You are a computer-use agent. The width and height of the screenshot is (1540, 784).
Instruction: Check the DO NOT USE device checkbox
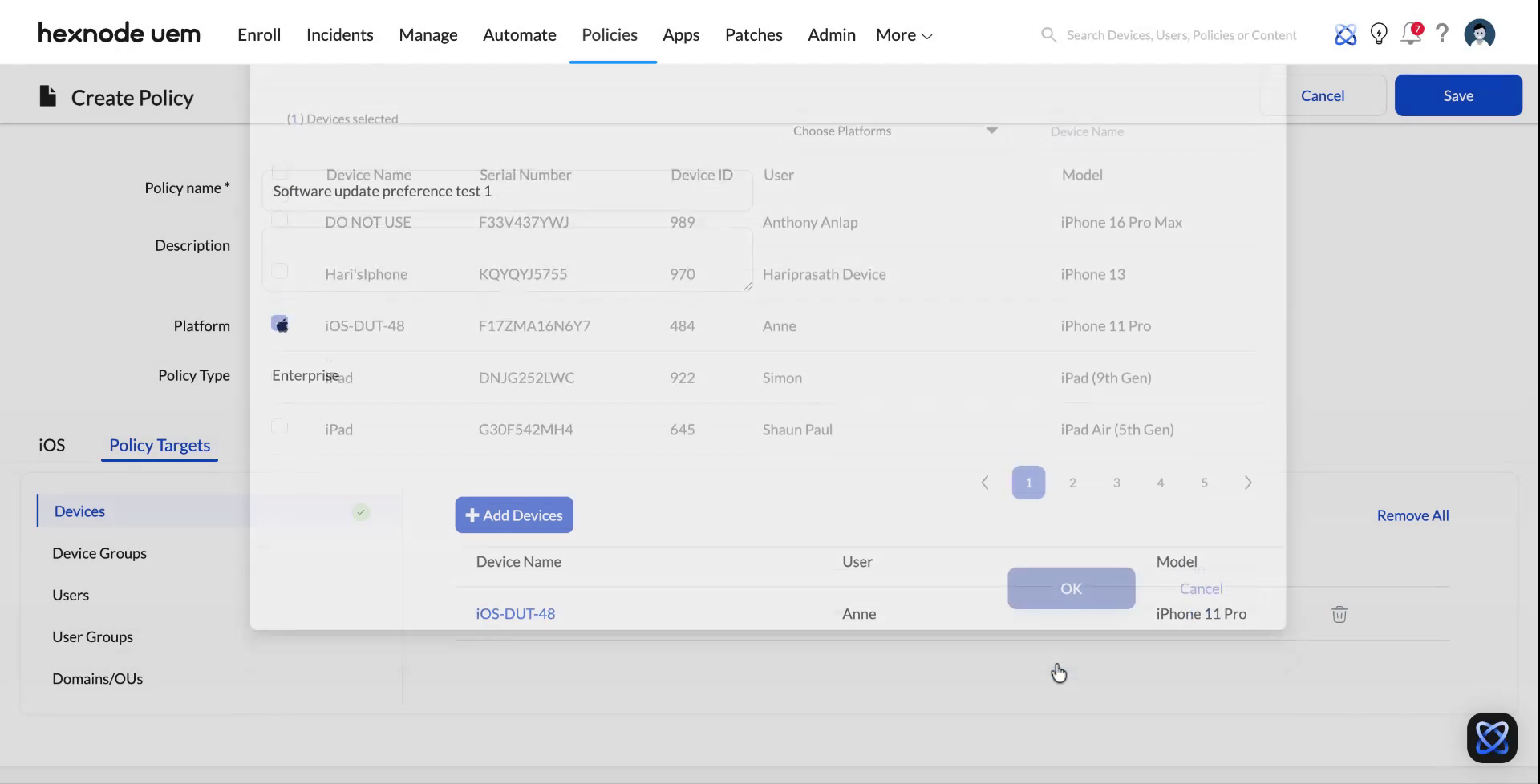pyautogui.click(x=279, y=219)
